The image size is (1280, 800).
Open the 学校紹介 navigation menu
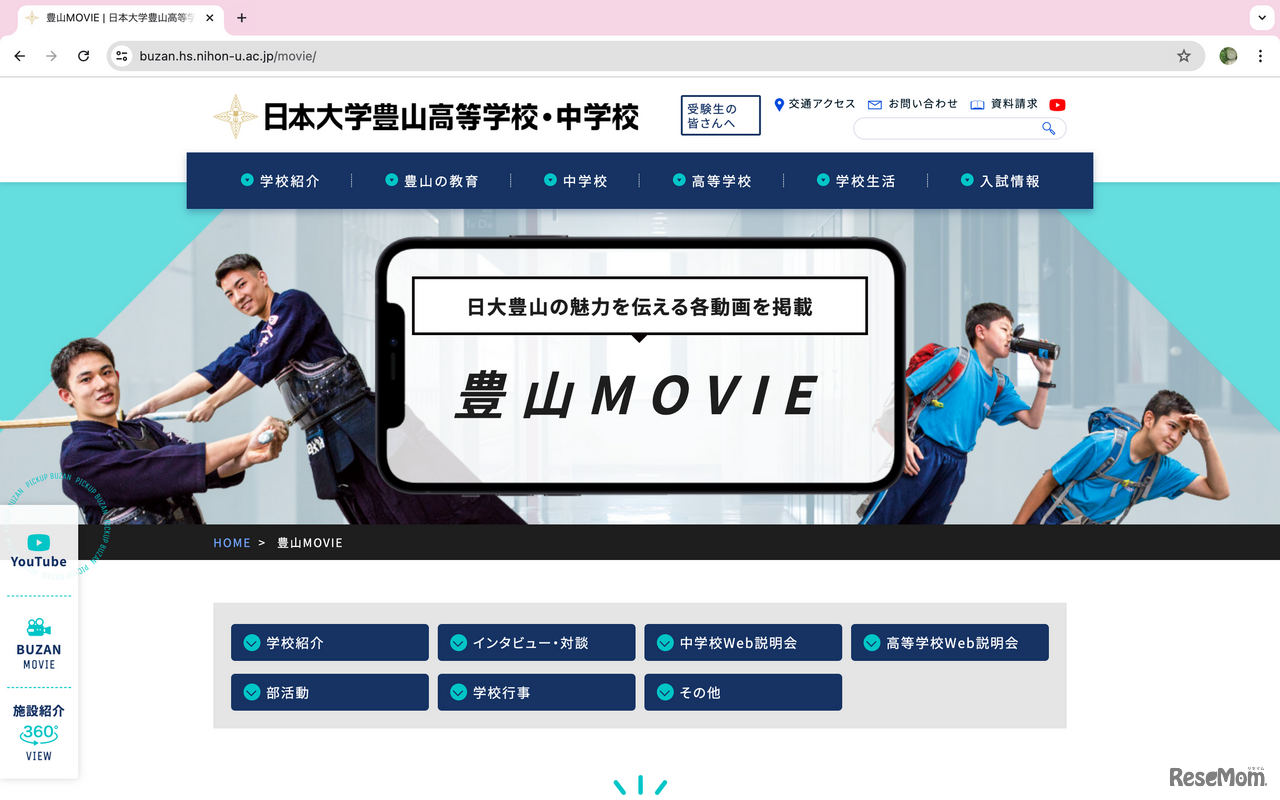pos(280,181)
